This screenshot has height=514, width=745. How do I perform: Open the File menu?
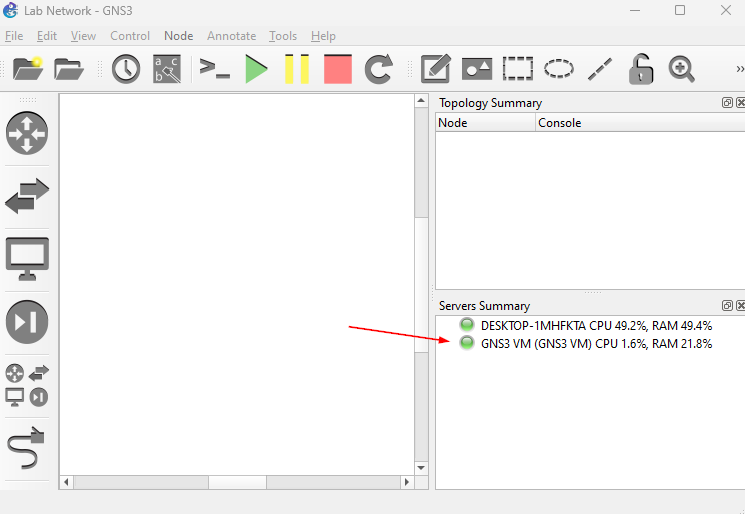(14, 36)
